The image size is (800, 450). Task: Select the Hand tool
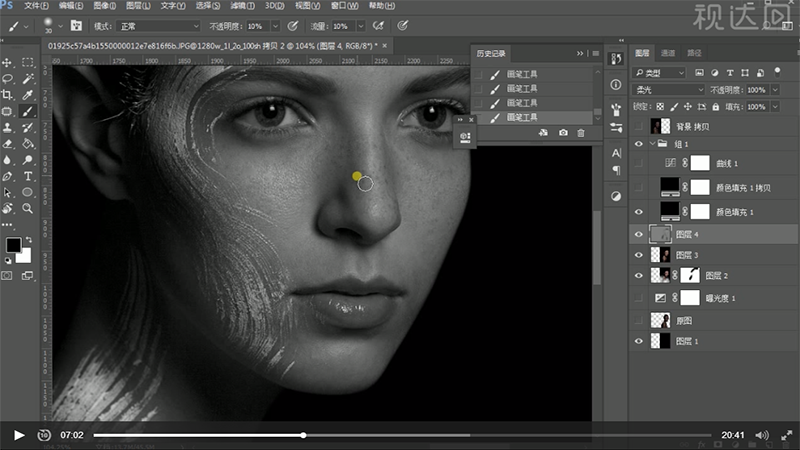pos(7,208)
